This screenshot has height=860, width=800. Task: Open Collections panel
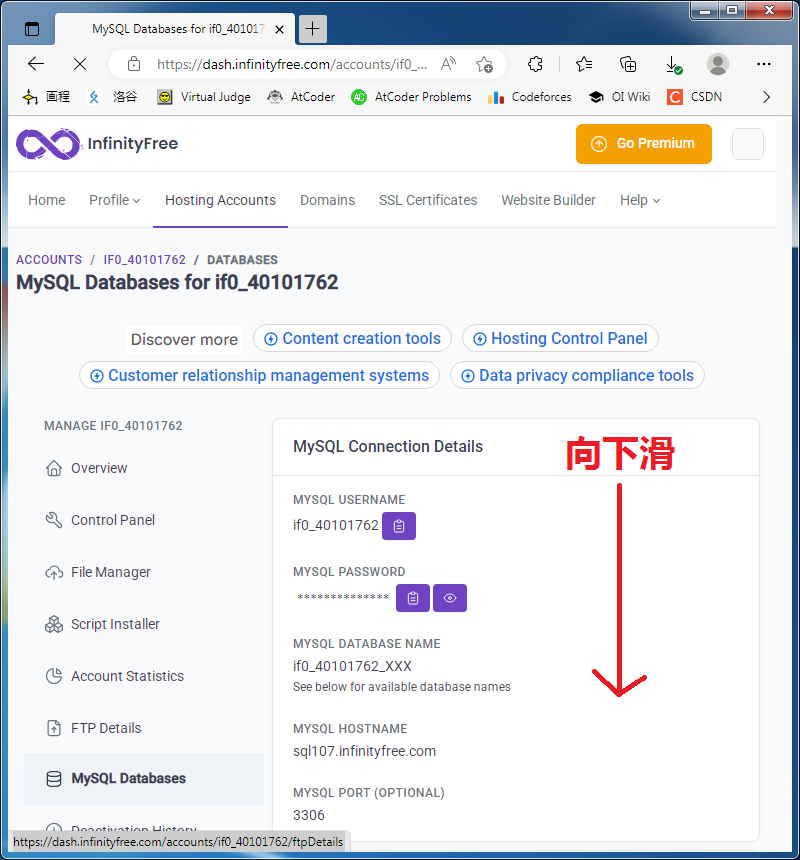coord(628,64)
